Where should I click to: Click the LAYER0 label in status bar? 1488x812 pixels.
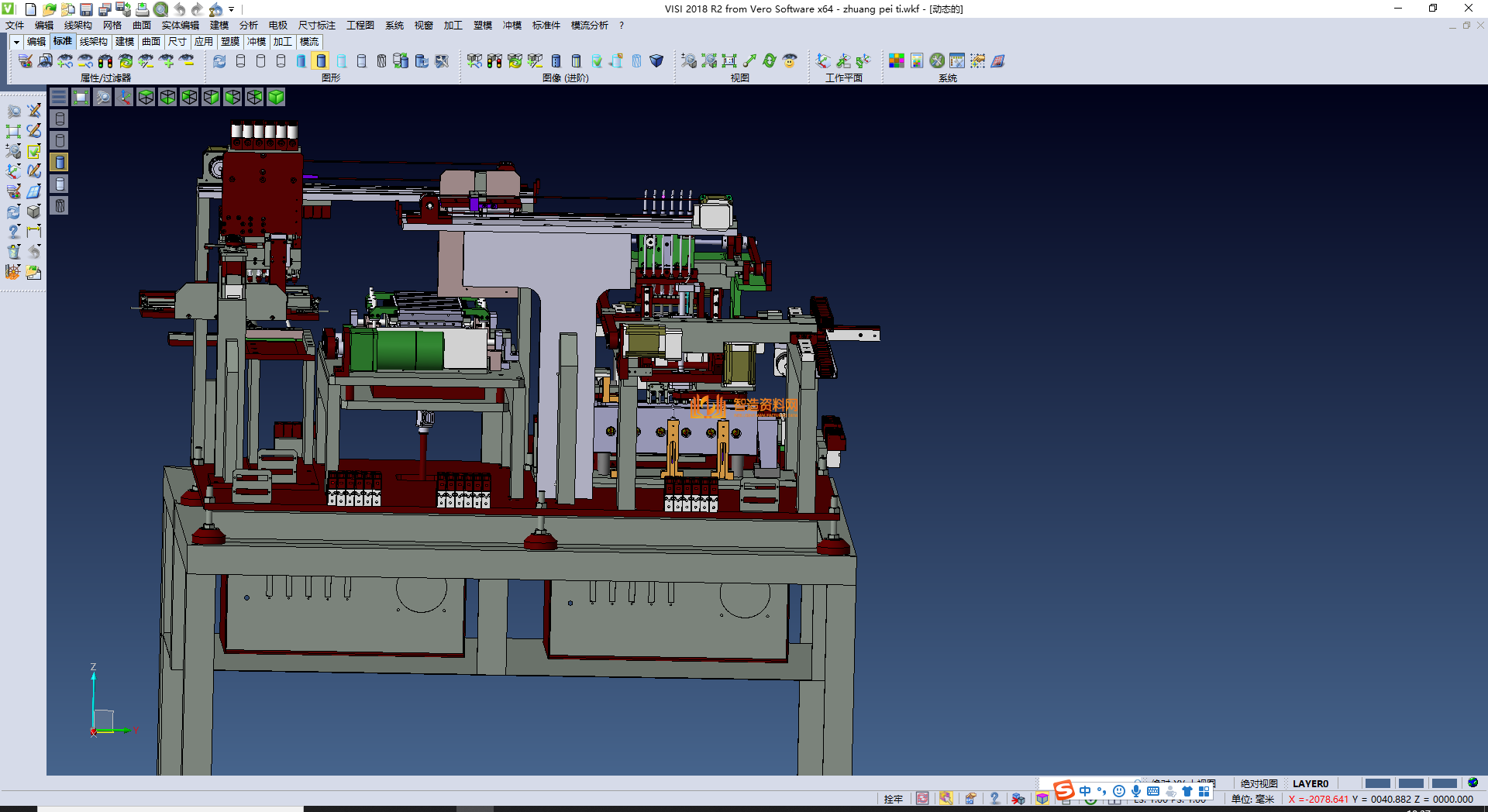[x=1310, y=783]
